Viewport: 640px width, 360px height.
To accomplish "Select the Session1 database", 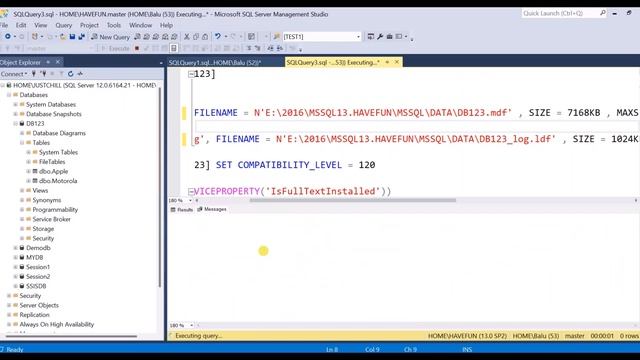I will click(x=38, y=267).
